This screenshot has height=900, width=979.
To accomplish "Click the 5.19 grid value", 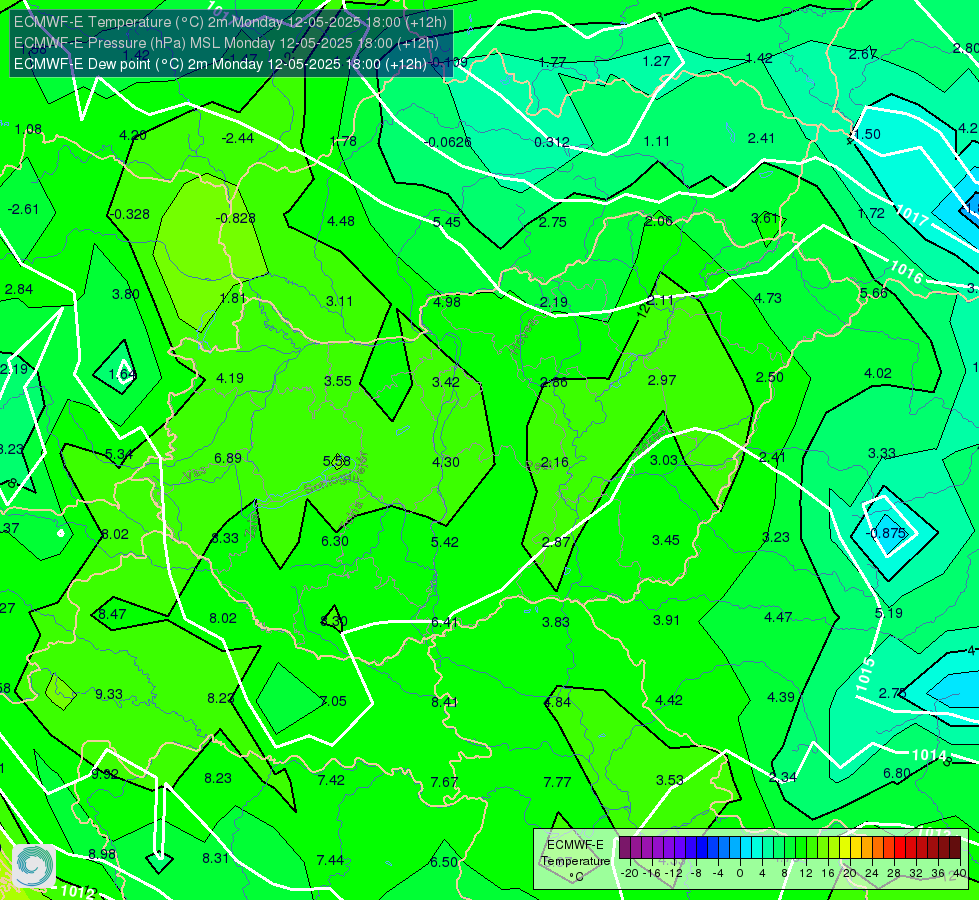I will tap(888, 613).
